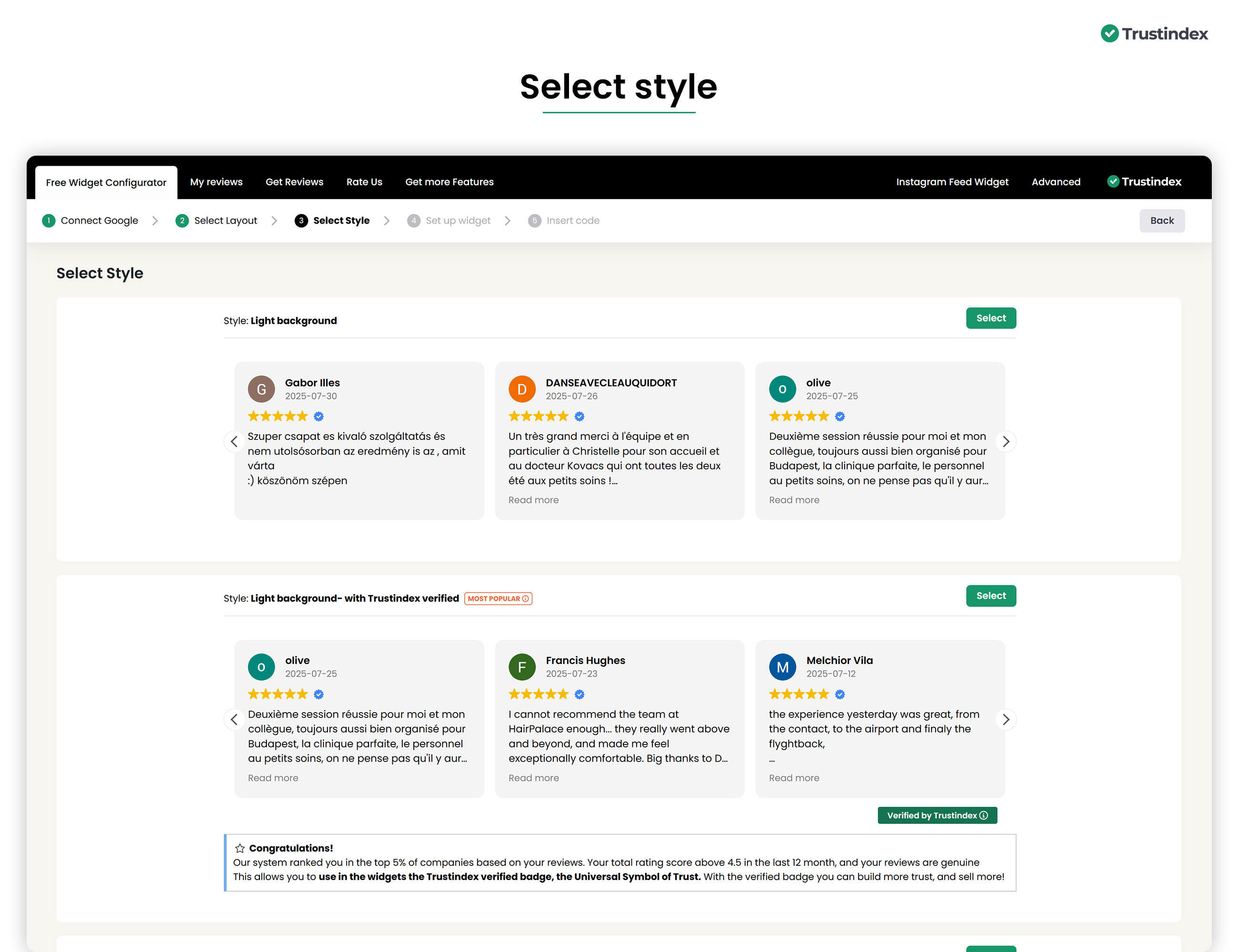The image size is (1238, 952).
Task: Click the green F avatar of Francis Hughes
Action: (521, 667)
